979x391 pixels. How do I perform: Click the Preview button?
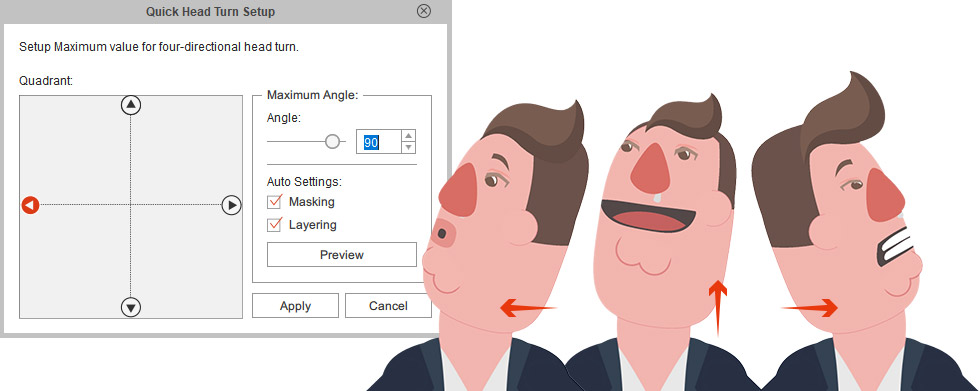(x=342, y=255)
